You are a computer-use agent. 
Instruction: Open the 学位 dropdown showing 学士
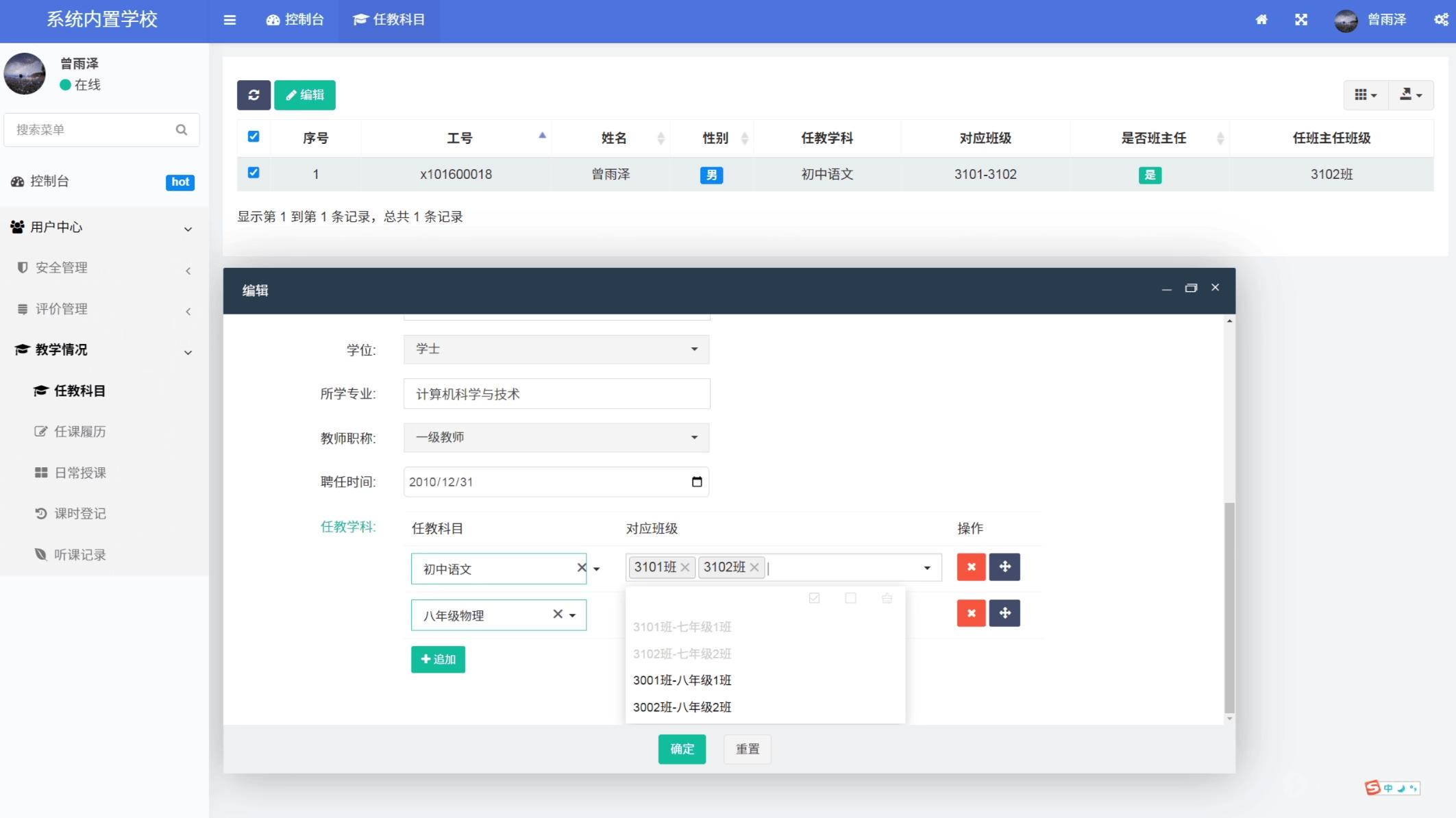click(x=556, y=349)
